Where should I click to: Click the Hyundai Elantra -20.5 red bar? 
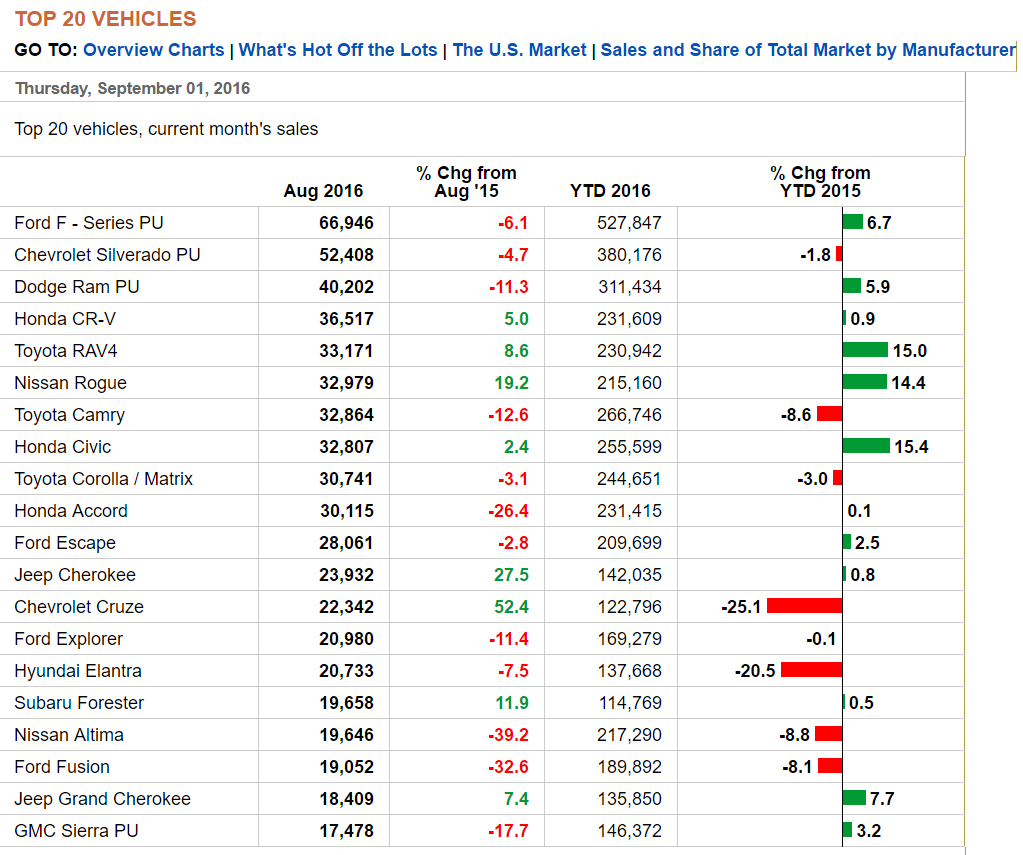[x=812, y=670]
